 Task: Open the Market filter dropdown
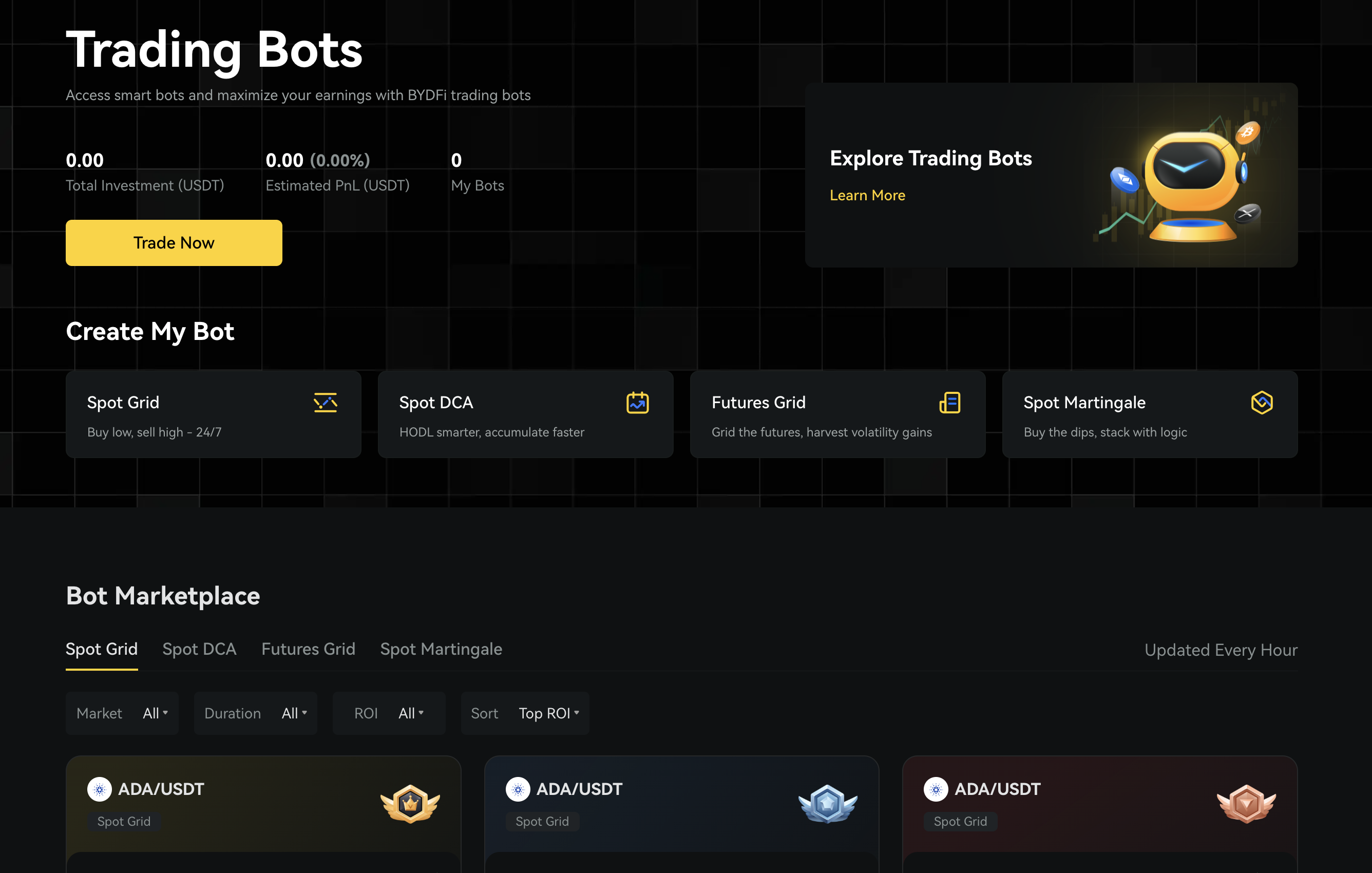[155, 713]
